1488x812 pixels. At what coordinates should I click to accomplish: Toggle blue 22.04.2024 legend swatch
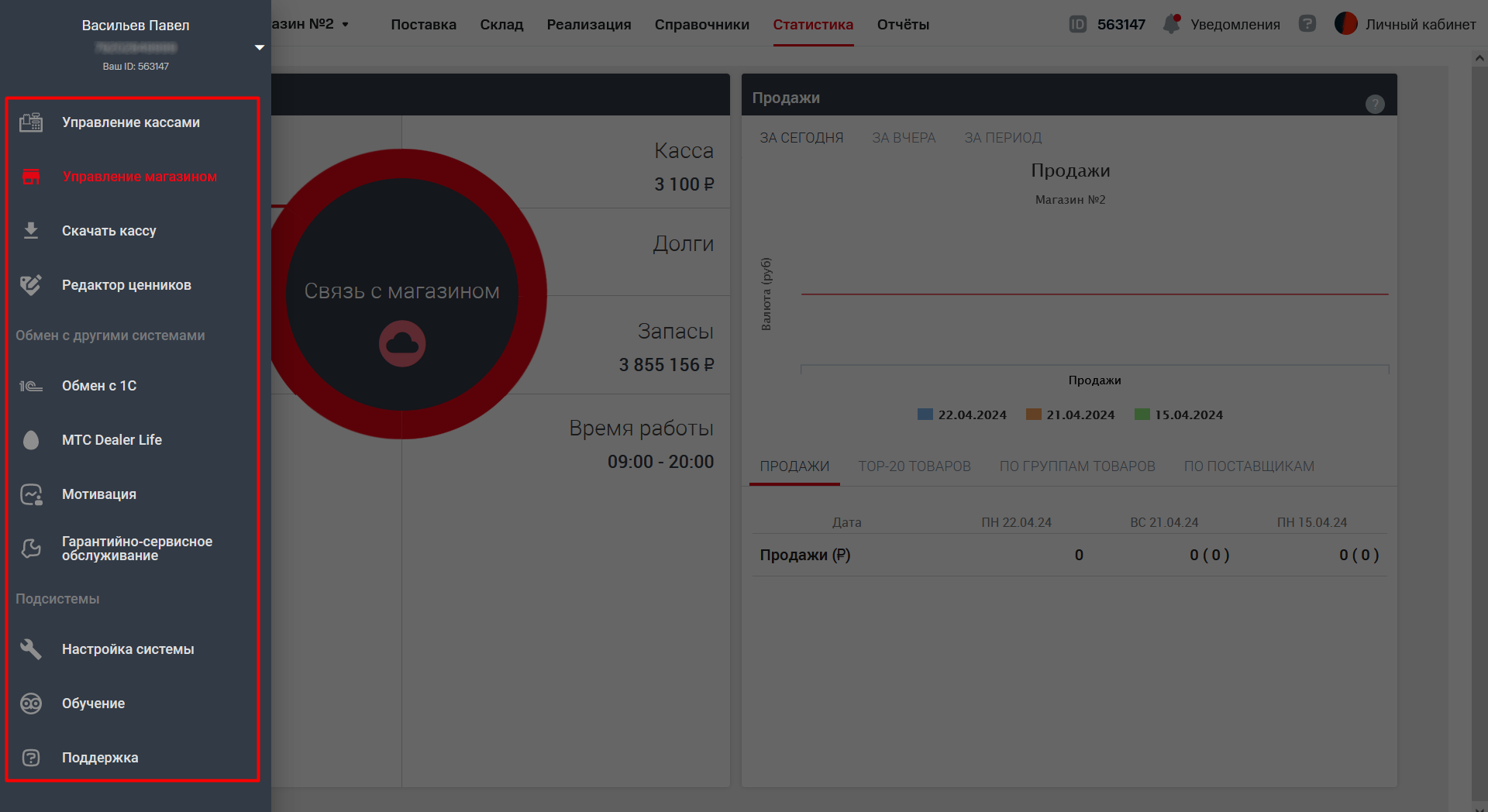point(925,415)
